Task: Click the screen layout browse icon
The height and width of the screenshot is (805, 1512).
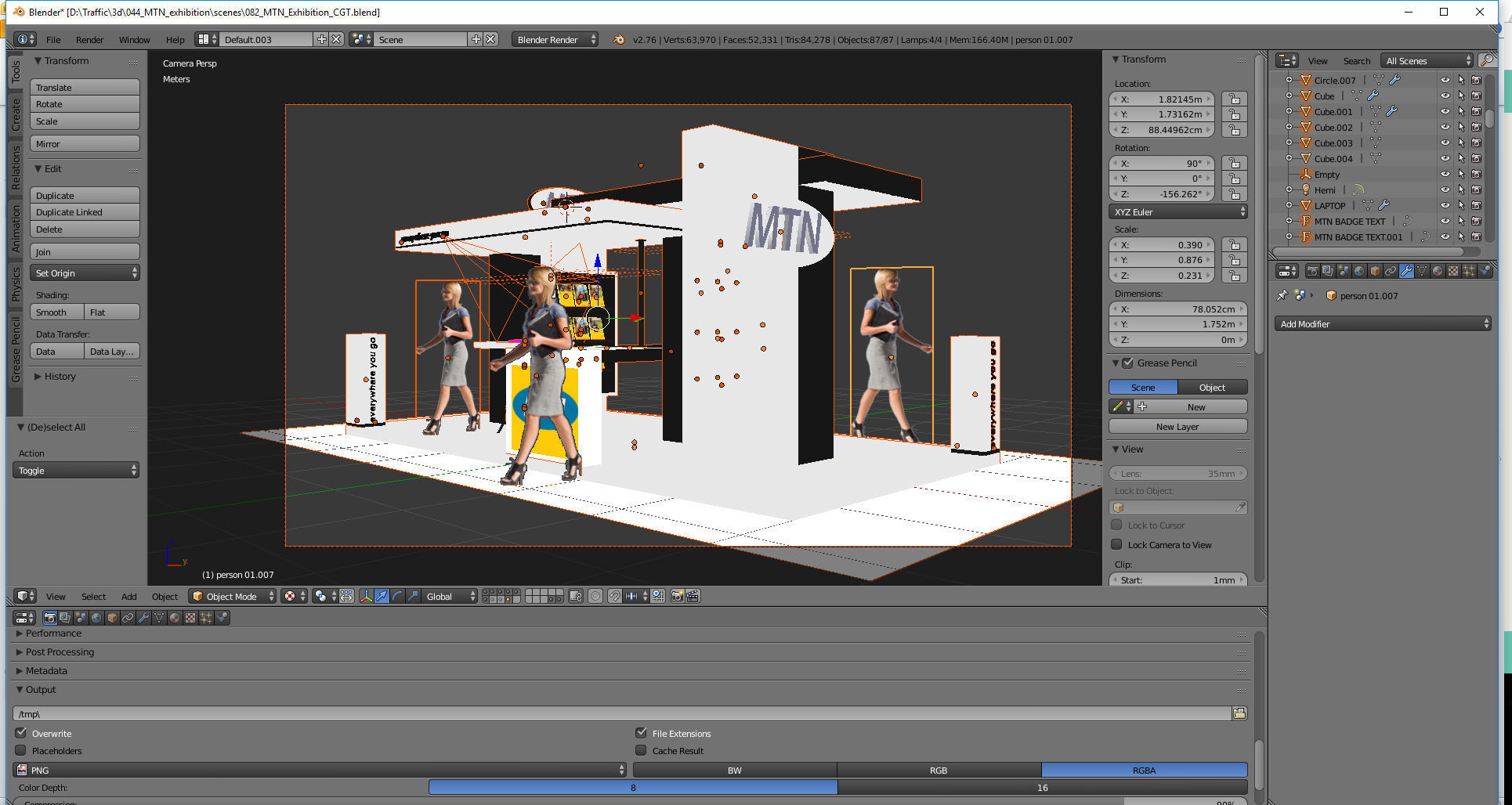Action: point(207,39)
